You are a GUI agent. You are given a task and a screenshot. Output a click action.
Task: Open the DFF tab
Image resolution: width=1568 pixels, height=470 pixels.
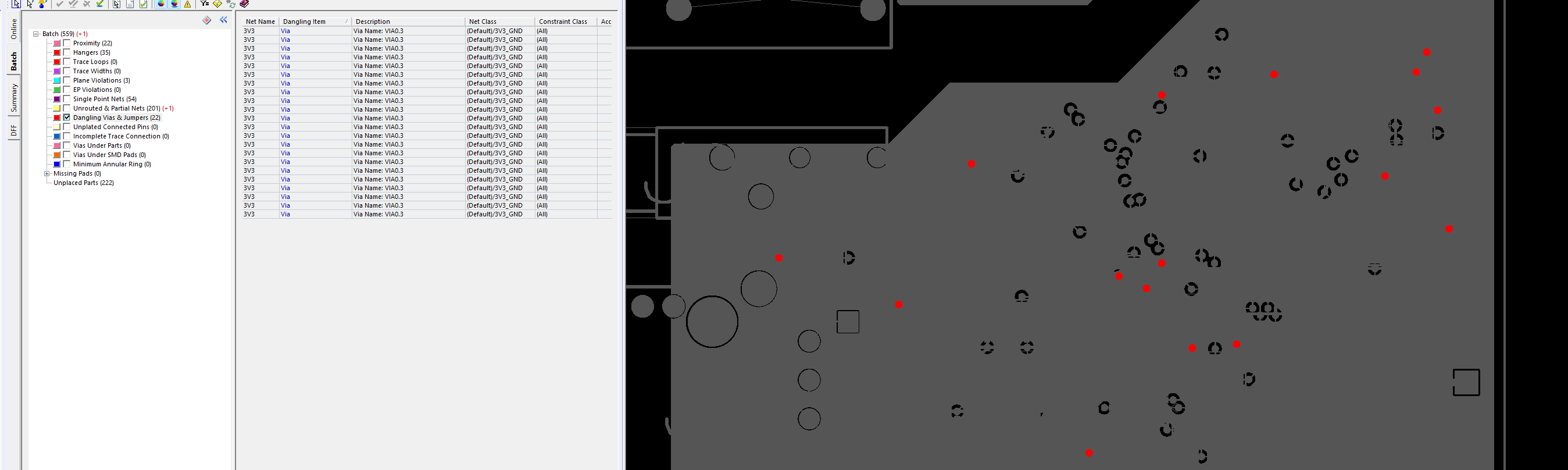14,130
